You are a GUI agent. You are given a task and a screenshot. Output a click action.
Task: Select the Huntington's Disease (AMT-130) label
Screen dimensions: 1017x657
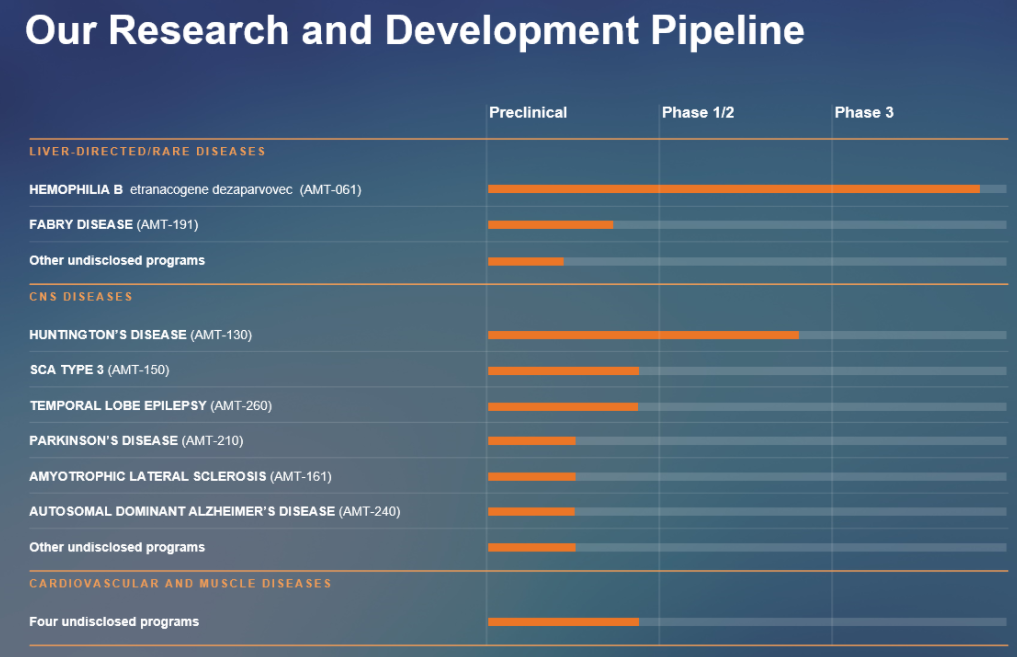click(x=140, y=335)
